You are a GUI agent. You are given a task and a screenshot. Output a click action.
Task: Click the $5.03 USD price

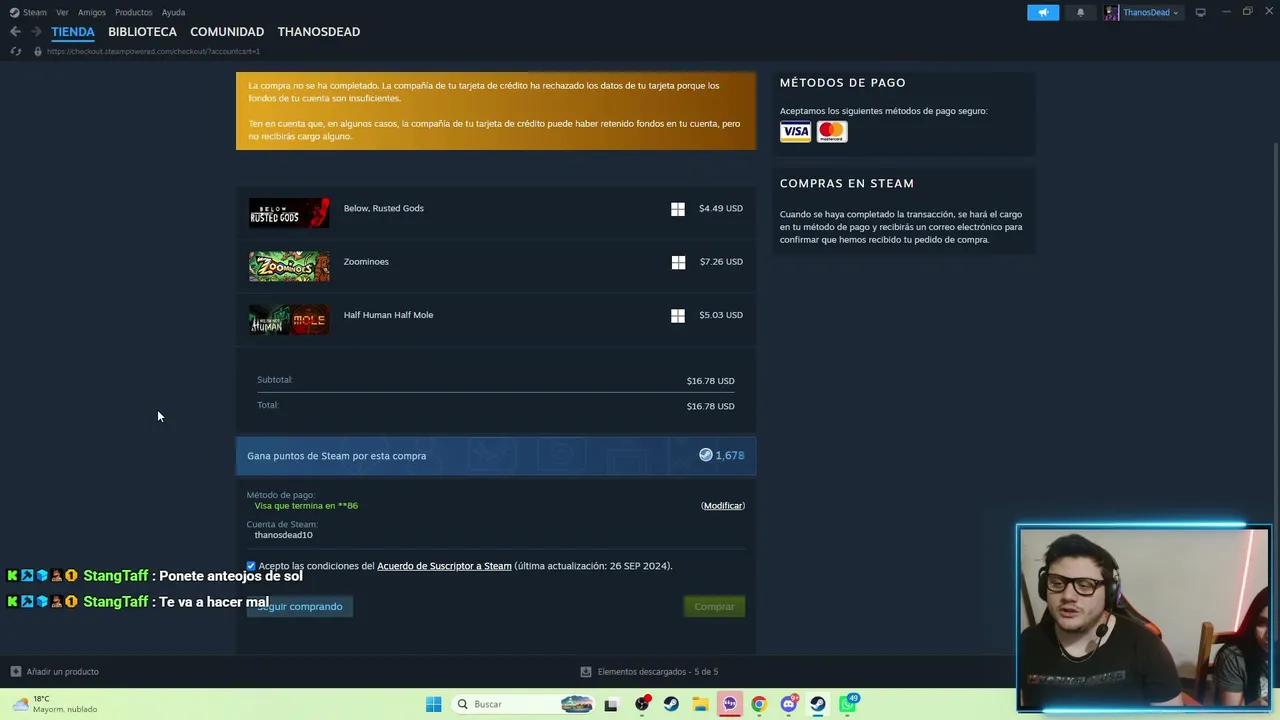721,315
